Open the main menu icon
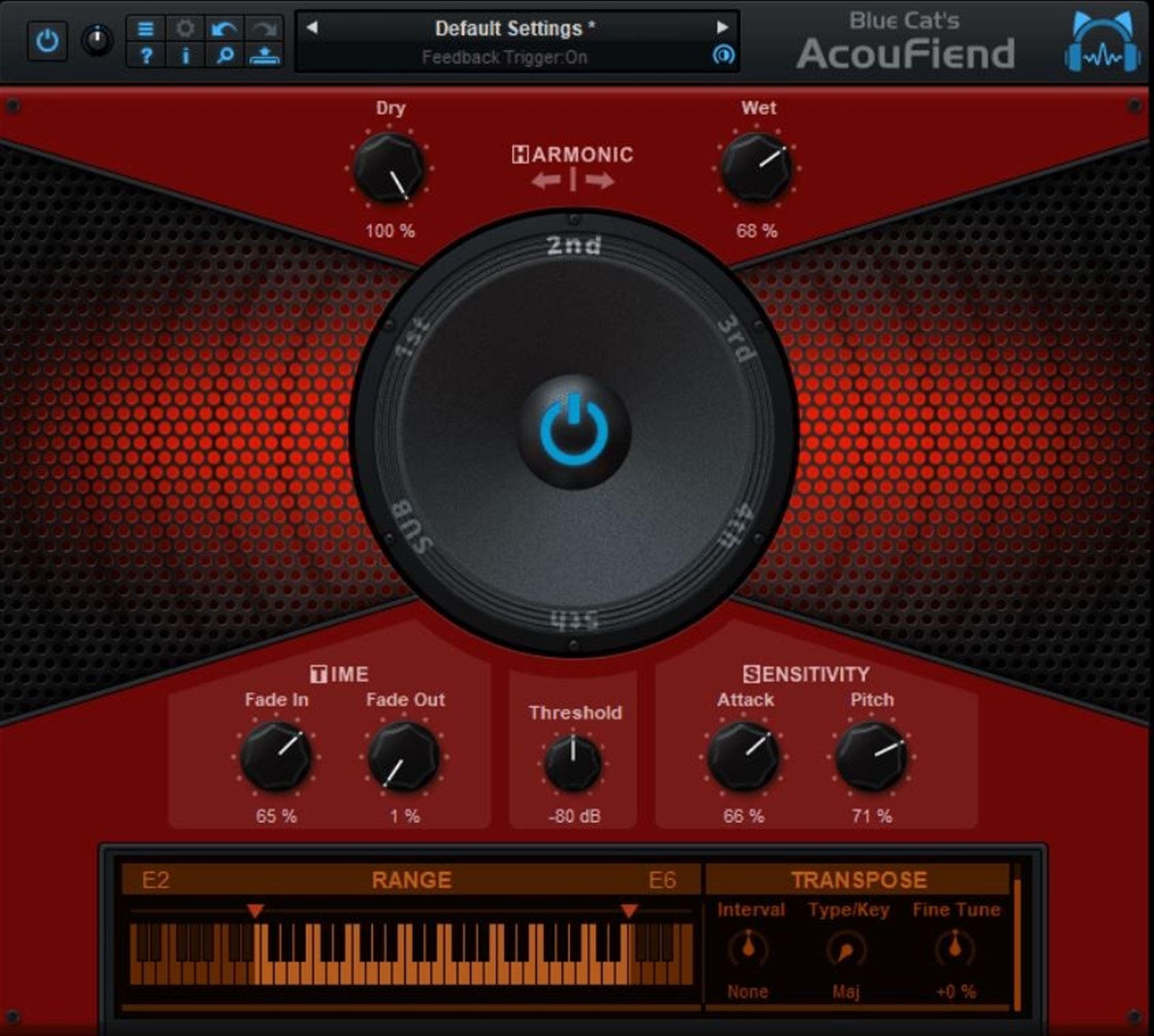 pyautogui.click(x=146, y=28)
